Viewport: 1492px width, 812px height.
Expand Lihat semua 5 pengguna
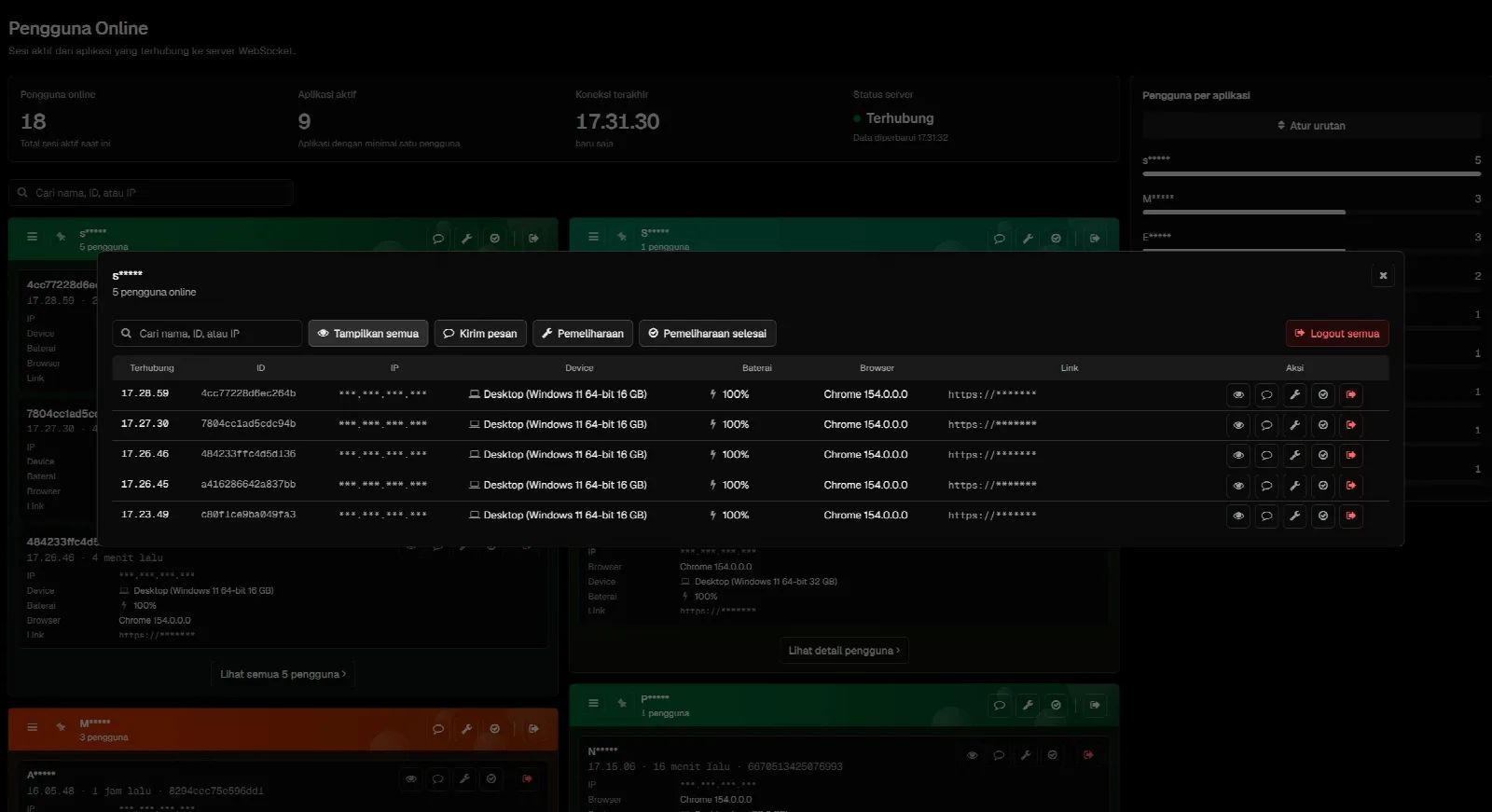pos(283,674)
